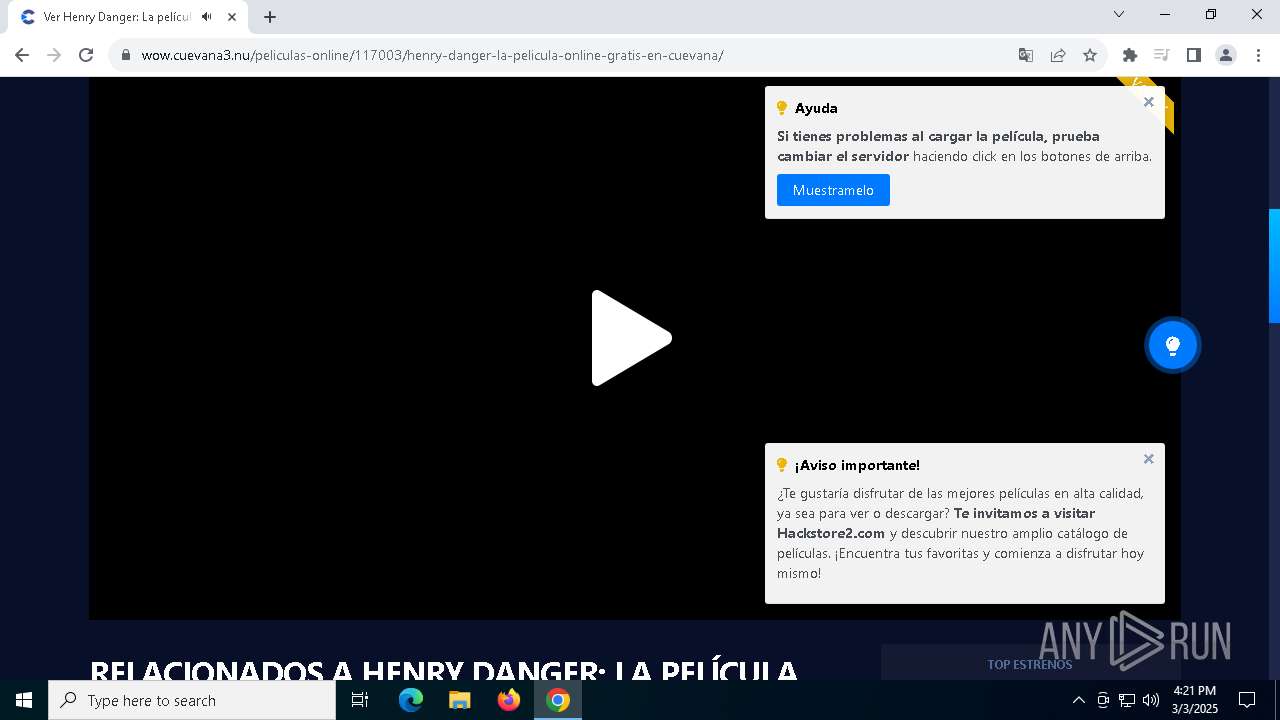The image size is (1280, 720).
Task: Click the Hackstore2.com text
Action: coord(831,533)
